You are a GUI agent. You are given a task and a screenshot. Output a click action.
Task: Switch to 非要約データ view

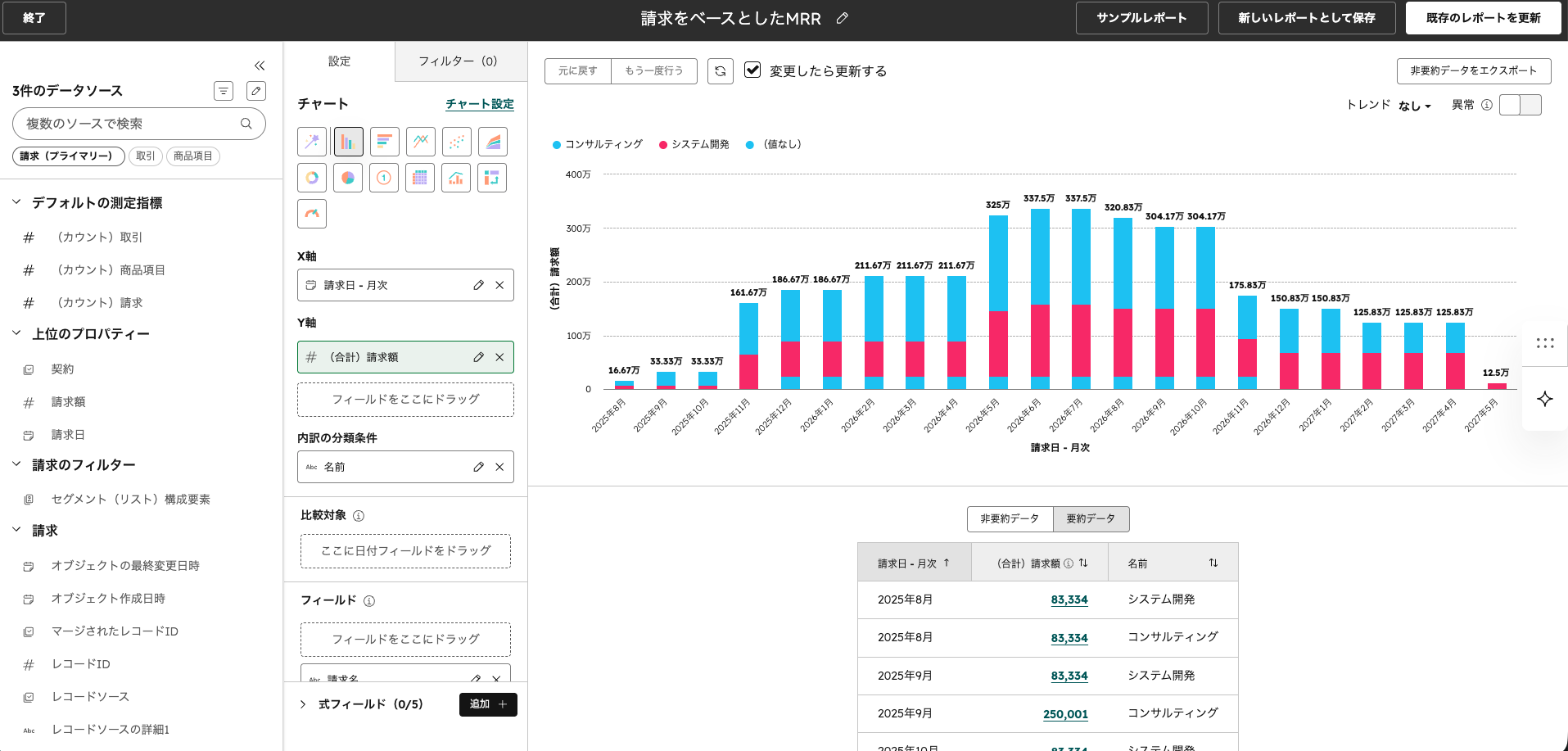pos(1010,519)
